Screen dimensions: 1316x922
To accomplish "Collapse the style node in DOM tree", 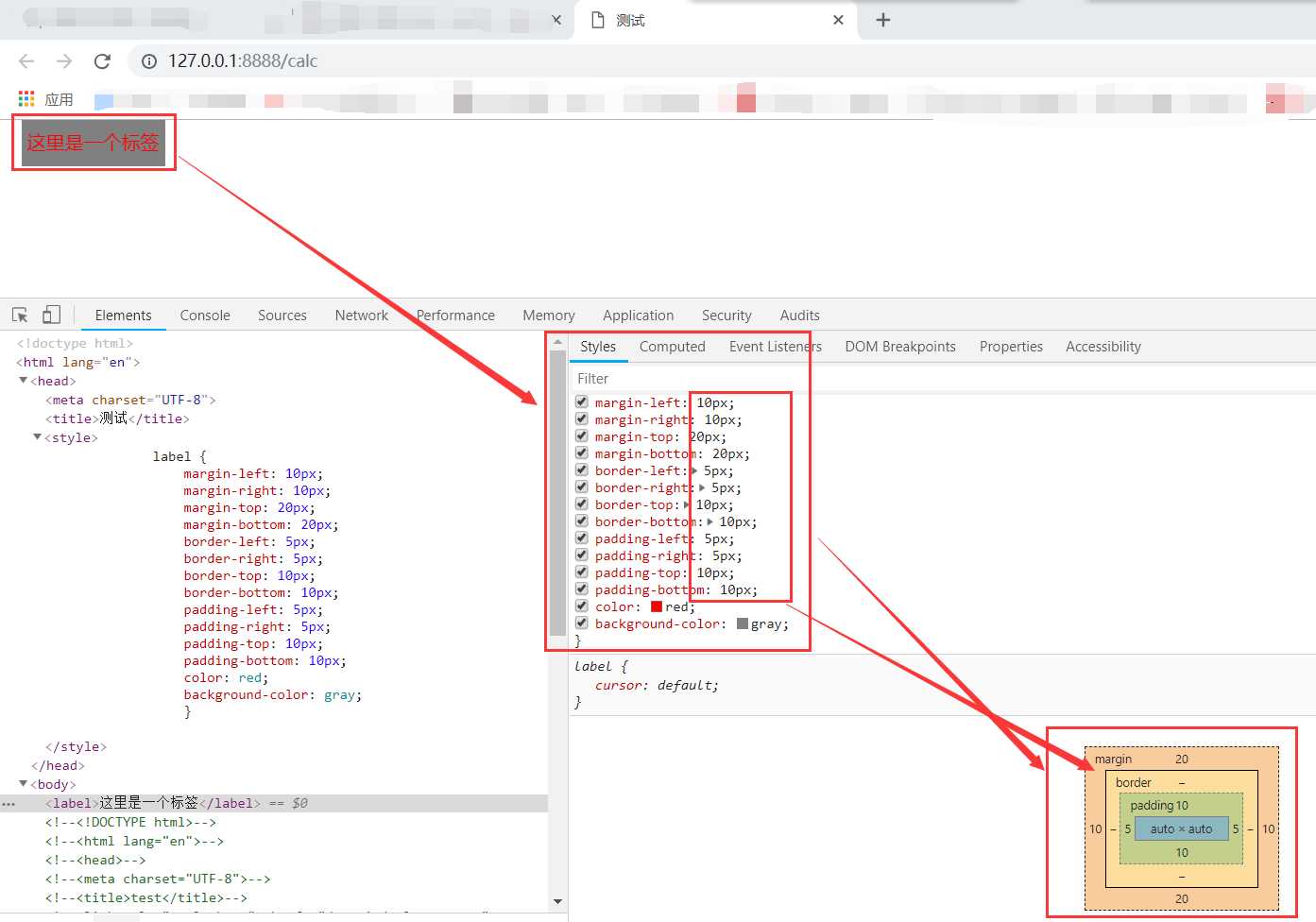I will [38, 437].
